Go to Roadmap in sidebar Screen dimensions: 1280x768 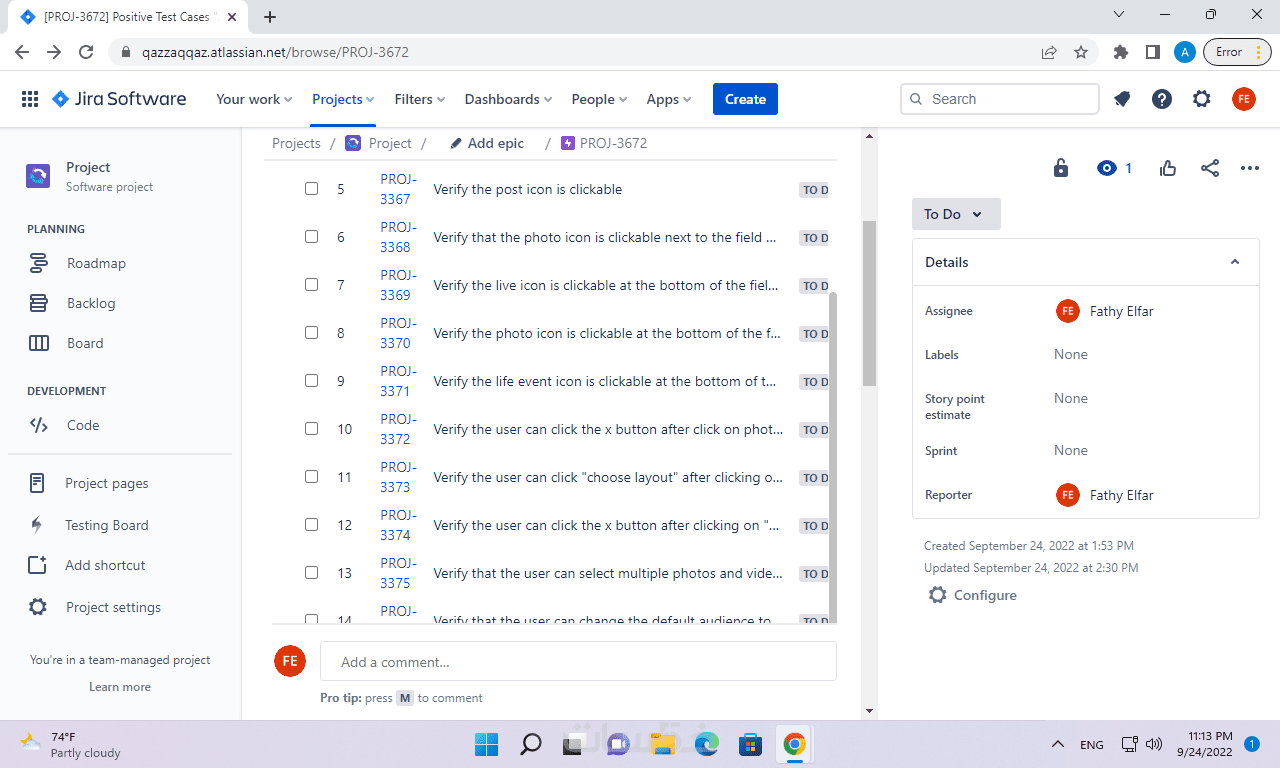[96, 263]
